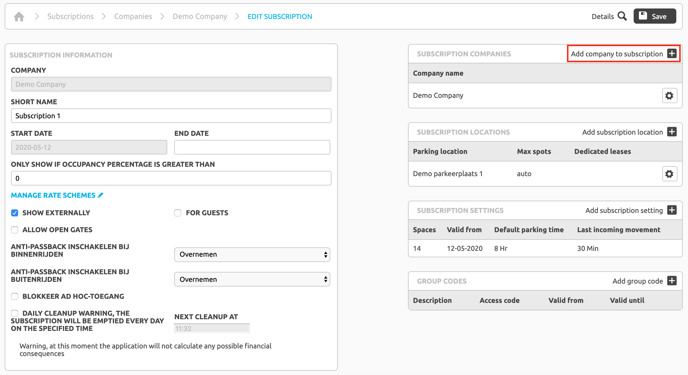Screen dimensions: 688x375
Task: Click the Company name column header
Action: click(x=438, y=73)
